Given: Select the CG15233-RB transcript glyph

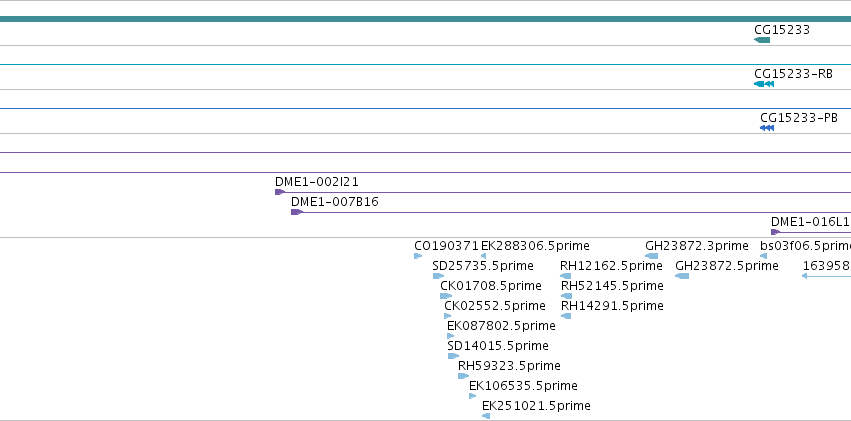Looking at the screenshot, I should pyautogui.click(x=764, y=84).
